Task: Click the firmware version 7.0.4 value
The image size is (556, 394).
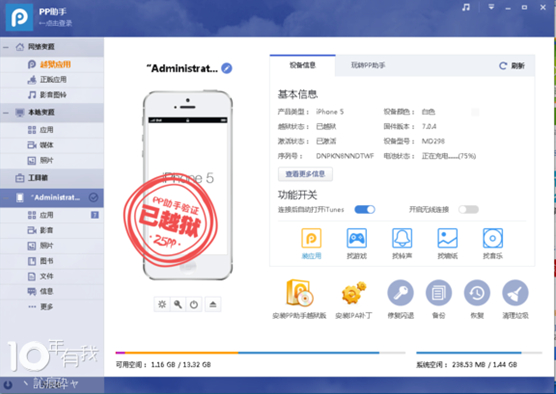Action: (429, 126)
